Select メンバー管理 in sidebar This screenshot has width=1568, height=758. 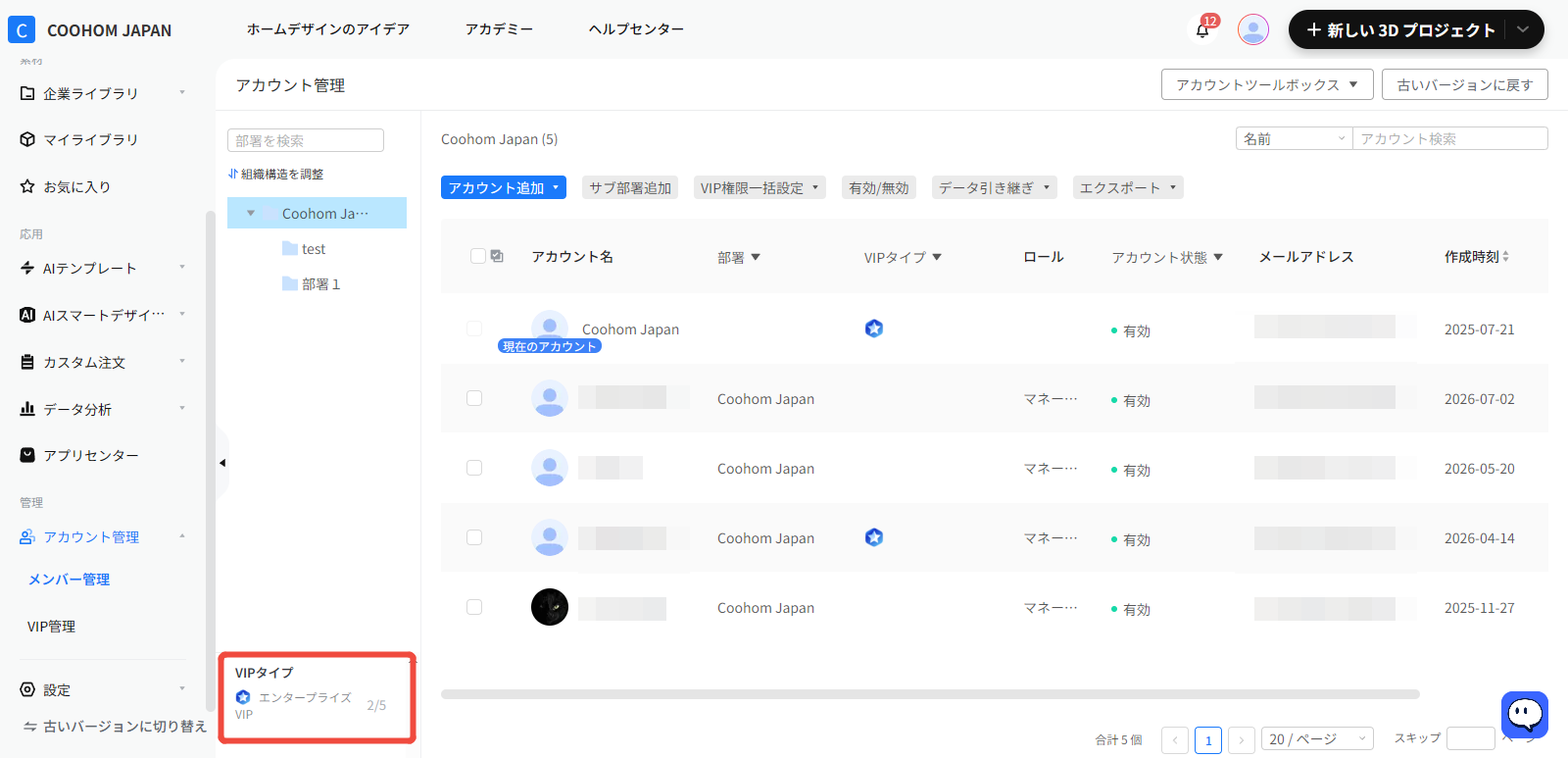(x=69, y=580)
